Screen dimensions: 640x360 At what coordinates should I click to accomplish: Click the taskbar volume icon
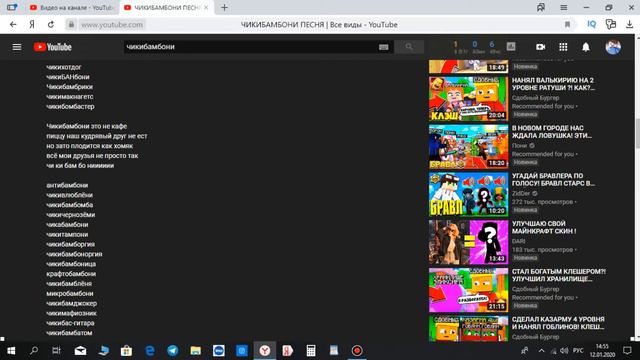[564, 351]
